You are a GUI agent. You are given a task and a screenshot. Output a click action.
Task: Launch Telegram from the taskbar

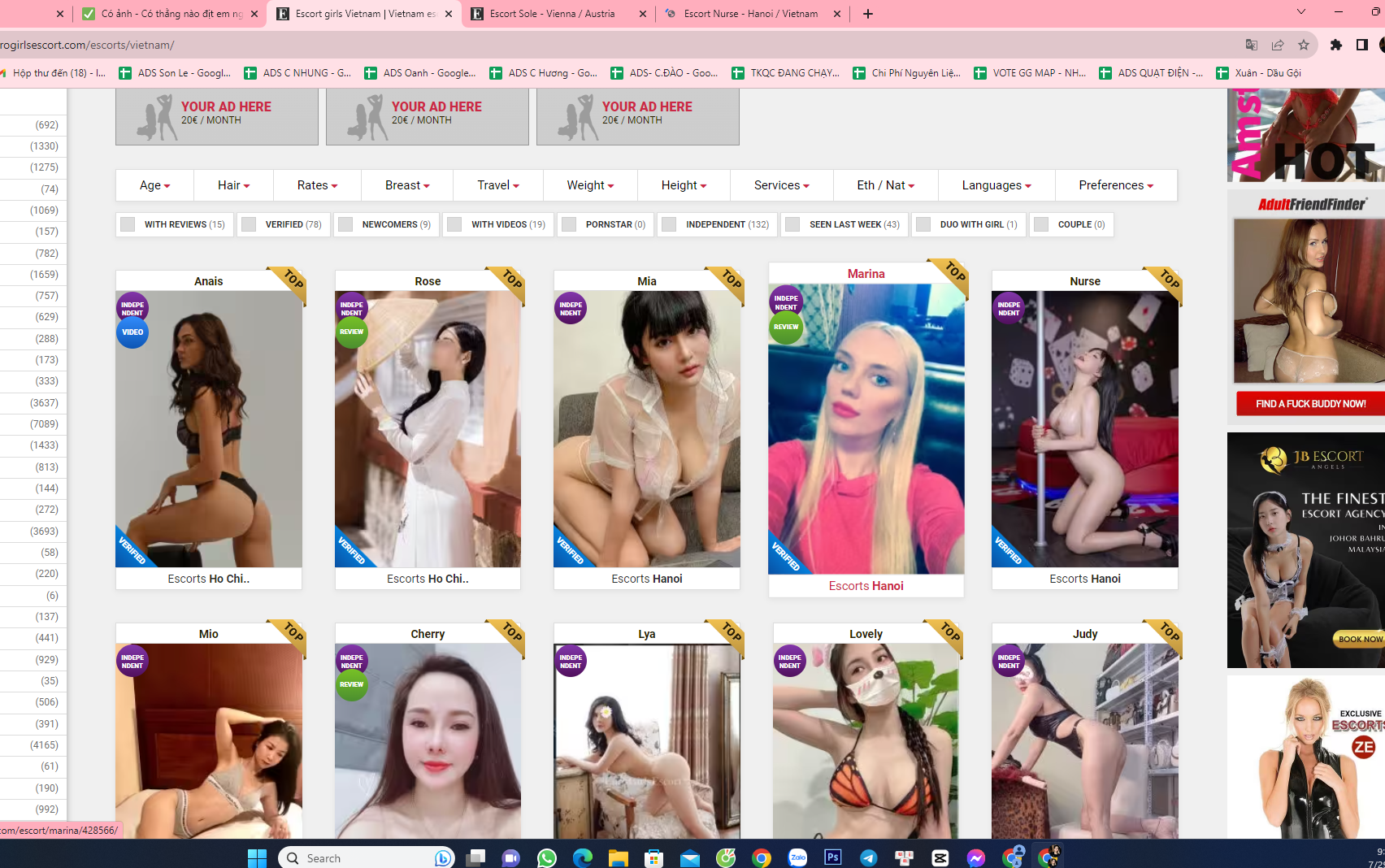(x=869, y=857)
